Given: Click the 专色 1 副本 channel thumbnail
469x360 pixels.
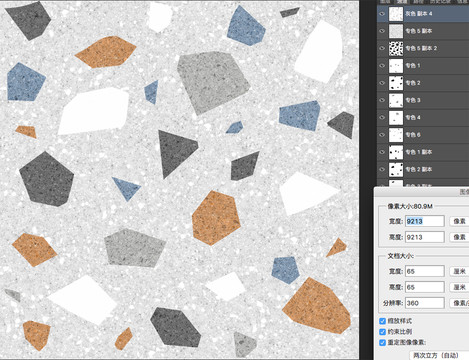Looking at the screenshot, I should pos(396,152).
